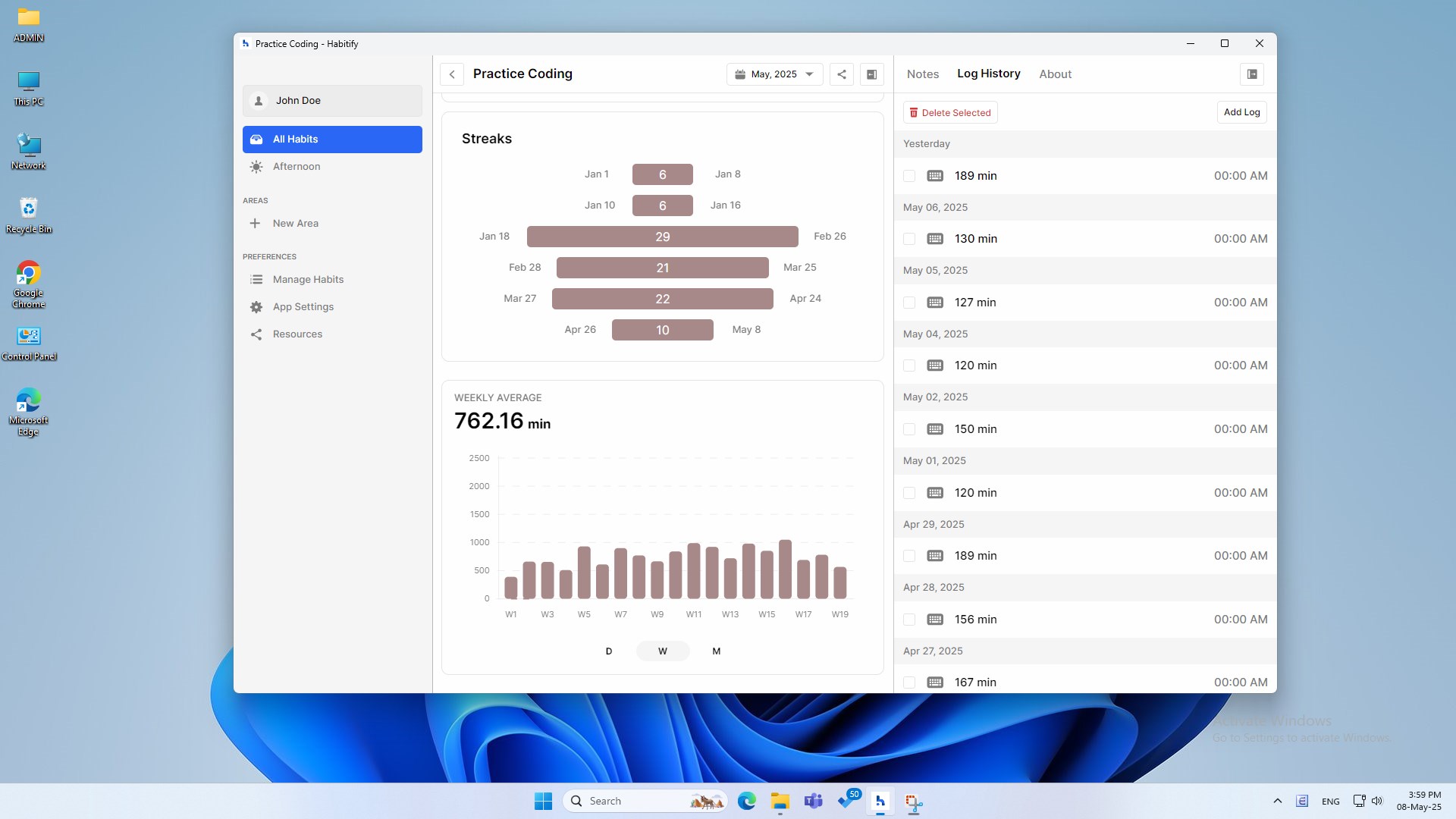Tick checkbox for May 04 120 min log

coord(909,366)
